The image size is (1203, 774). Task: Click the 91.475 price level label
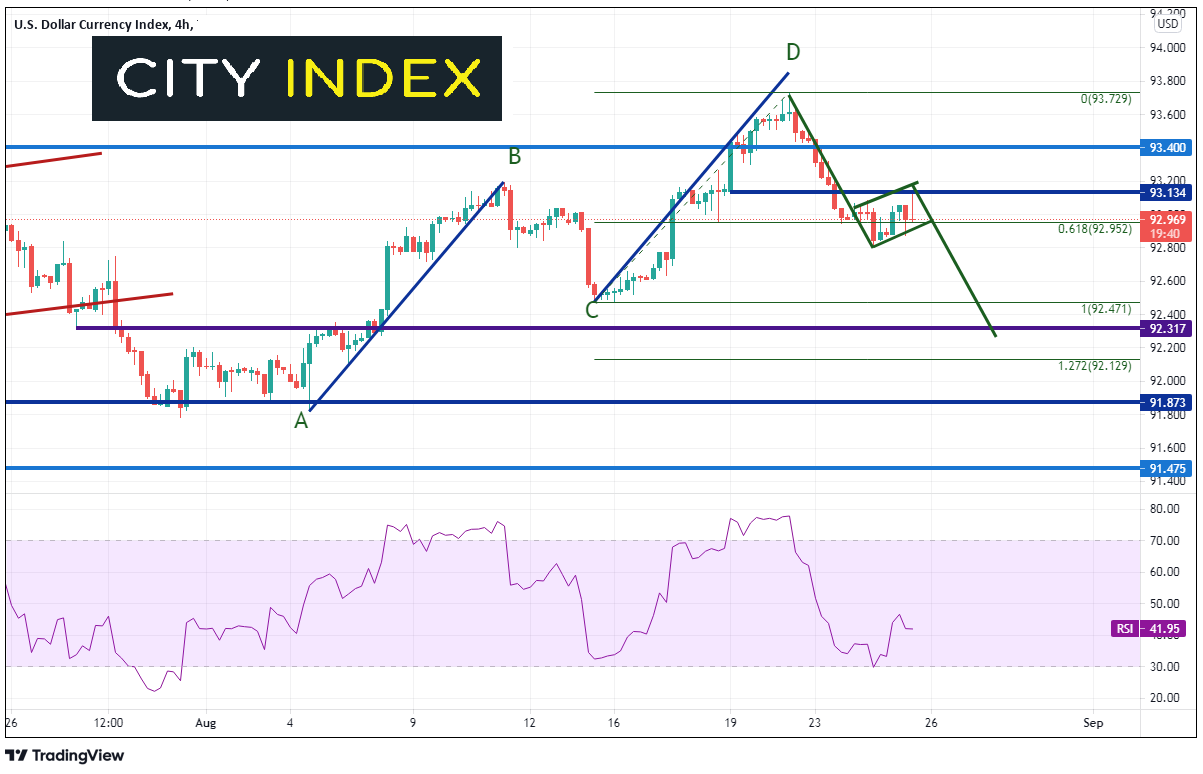click(x=1168, y=468)
